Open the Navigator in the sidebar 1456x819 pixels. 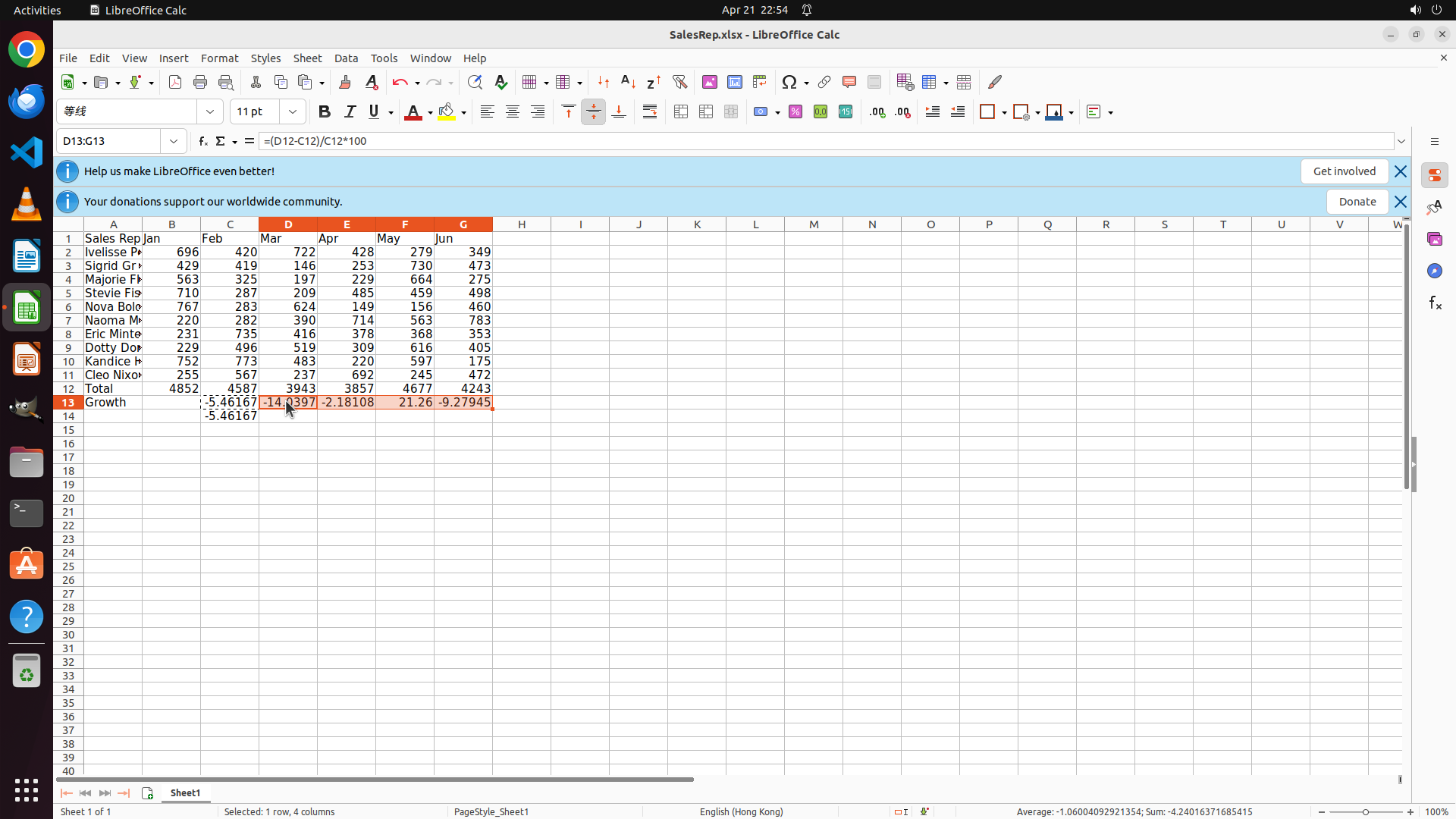(1434, 271)
